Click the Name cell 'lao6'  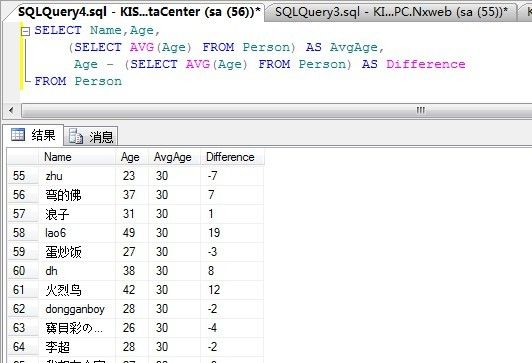coord(77,233)
